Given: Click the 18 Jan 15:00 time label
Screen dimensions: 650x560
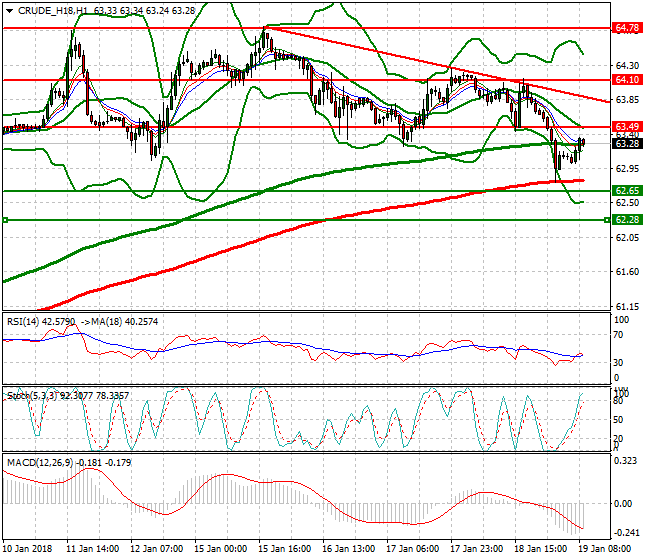Looking at the screenshot, I should (x=541, y=549).
